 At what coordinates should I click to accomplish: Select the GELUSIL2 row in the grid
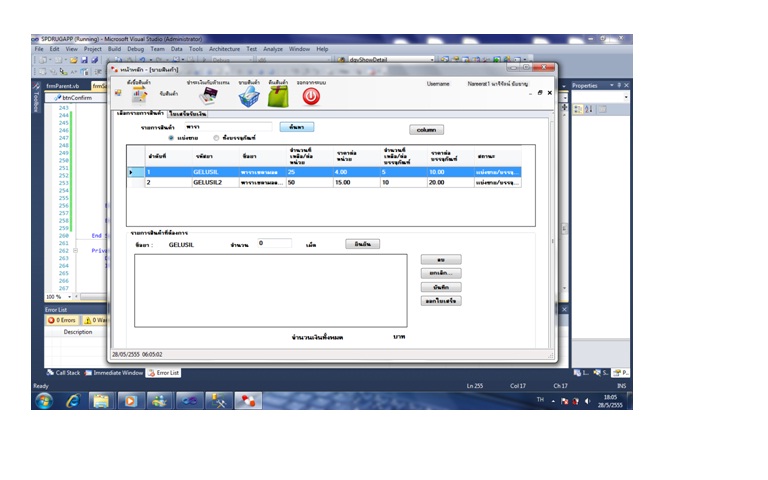(x=324, y=182)
